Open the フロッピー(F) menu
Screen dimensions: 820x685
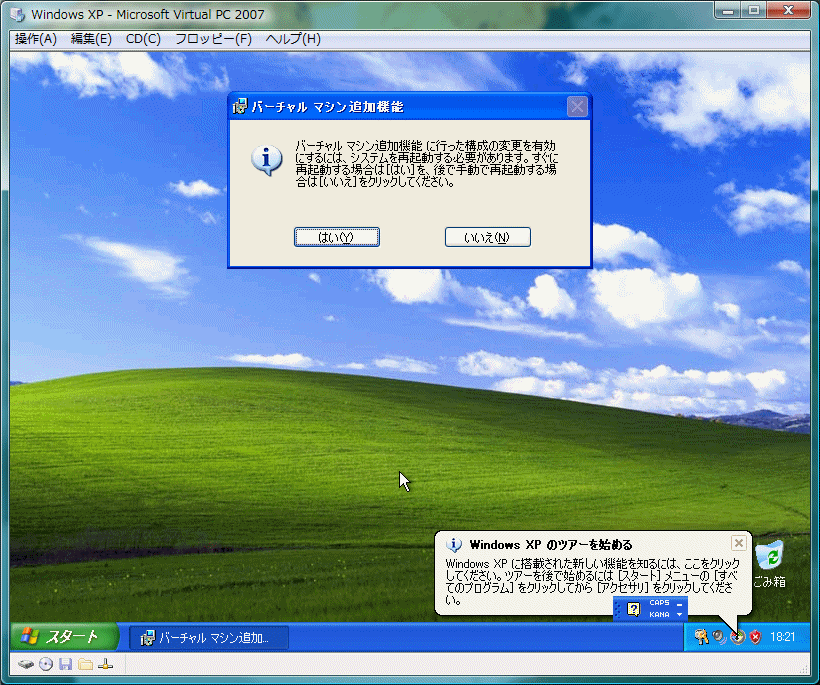pyautogui.click(x=213, y=39)
